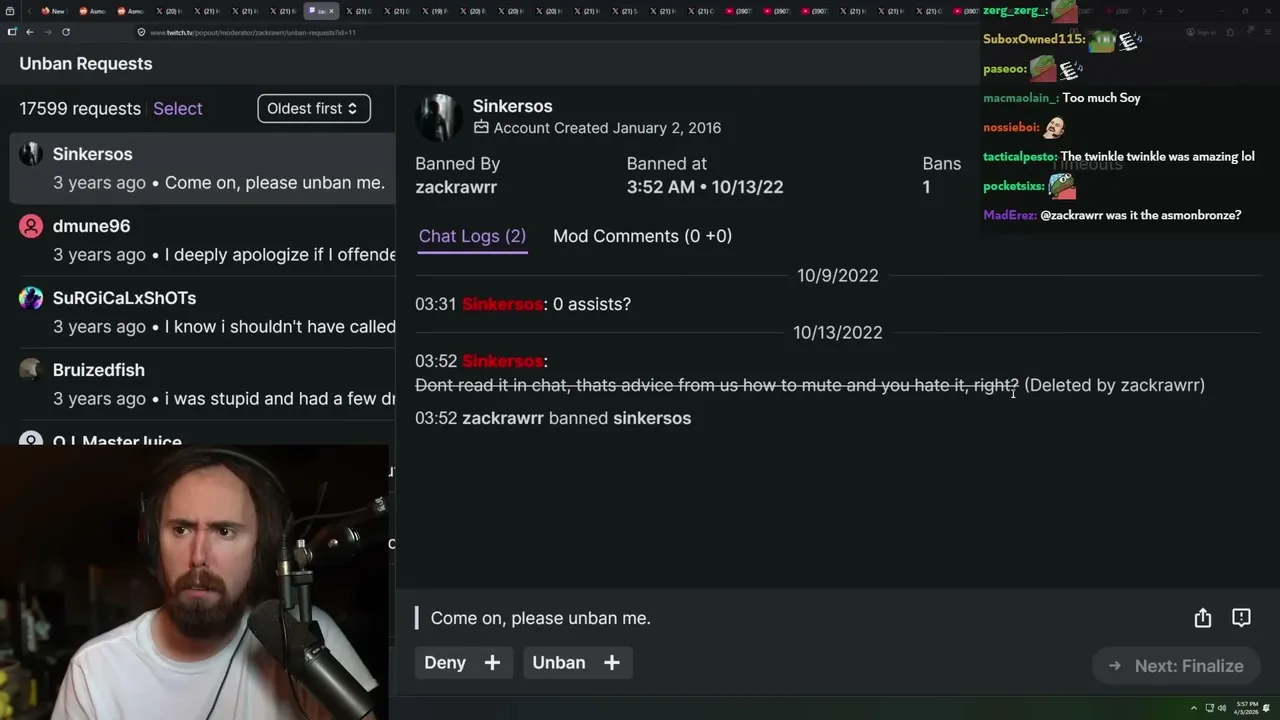Click the Deny button
The height and width of the screenshot is (720, 1280).
[x=463, y=662]
